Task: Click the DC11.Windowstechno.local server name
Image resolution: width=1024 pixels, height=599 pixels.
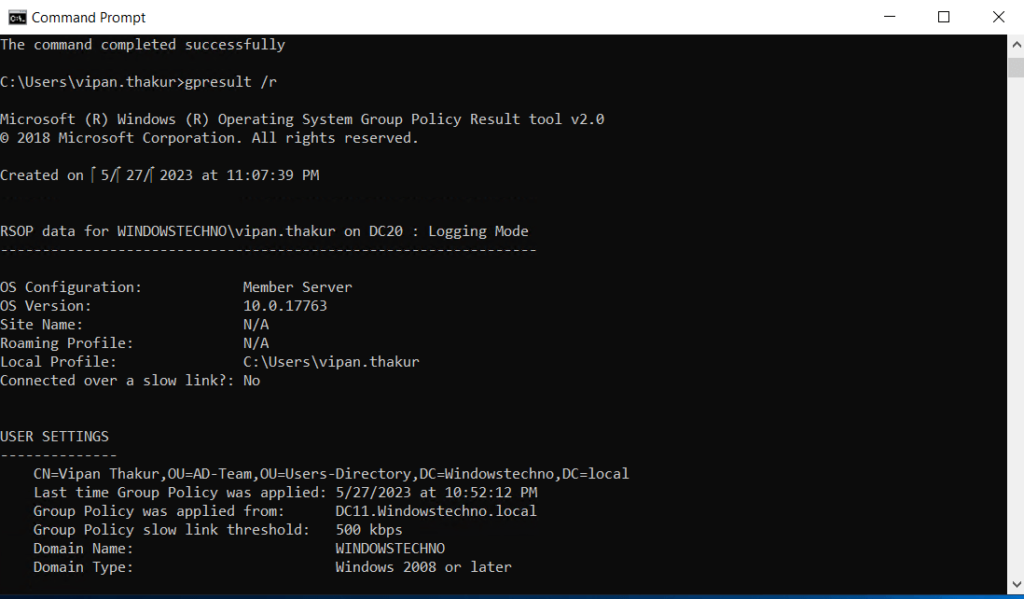Action: point(435,511)
